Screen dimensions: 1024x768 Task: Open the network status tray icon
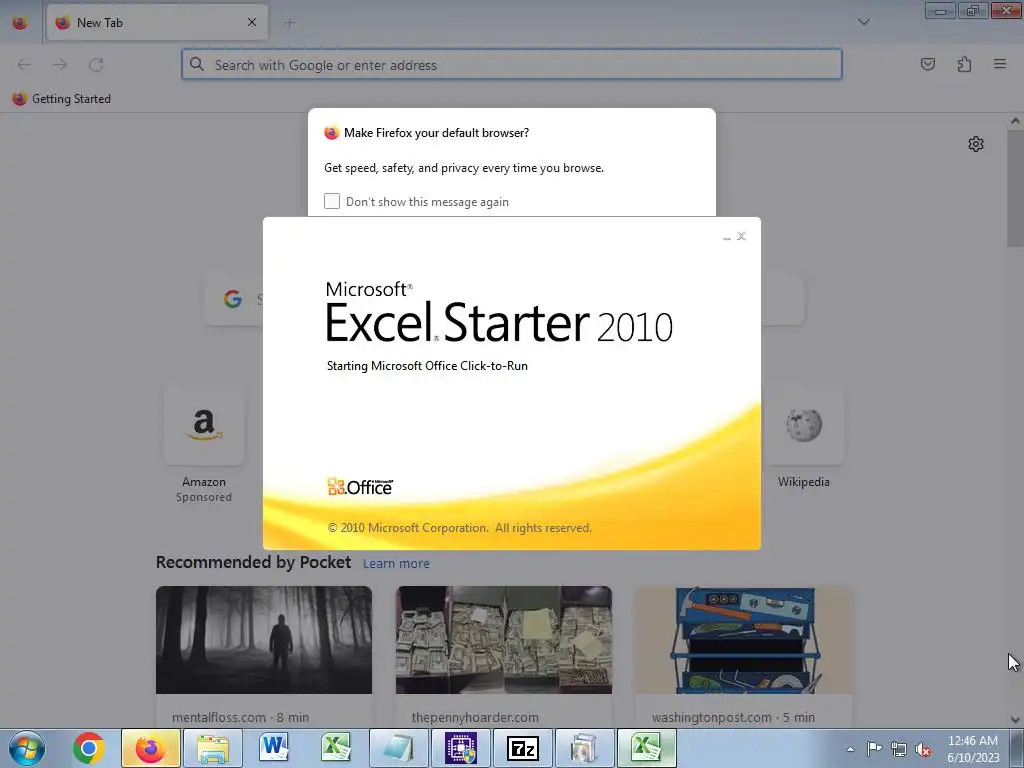pos(899,749)
